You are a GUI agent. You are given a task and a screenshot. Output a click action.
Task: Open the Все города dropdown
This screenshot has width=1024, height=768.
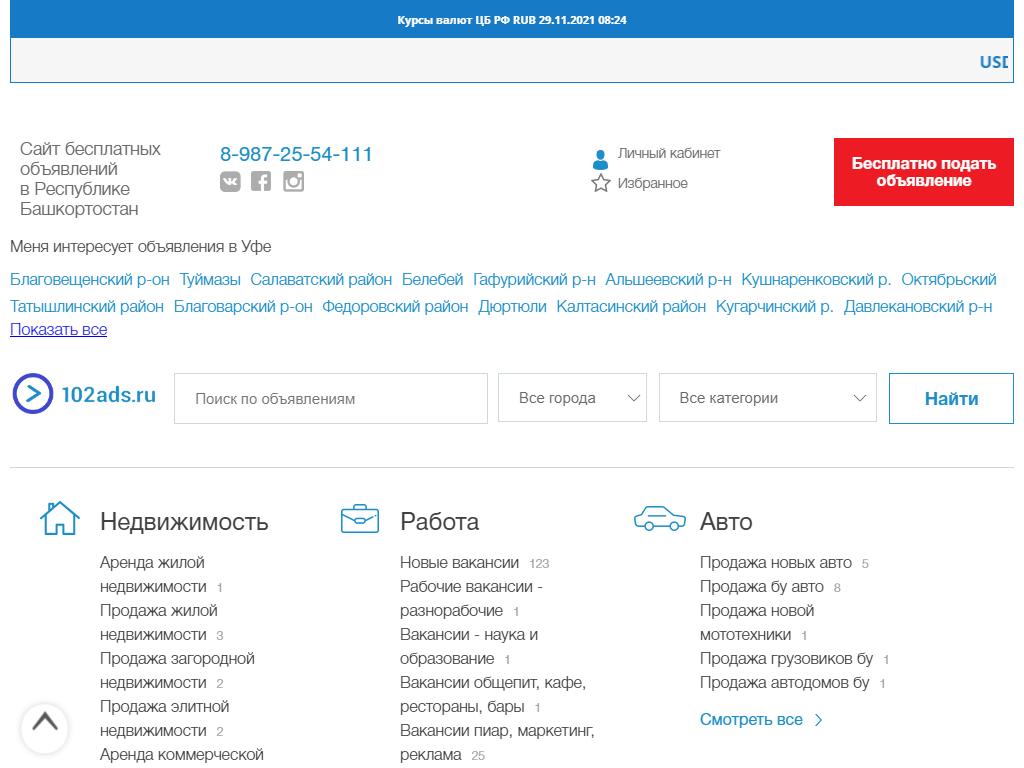(572, 398)
